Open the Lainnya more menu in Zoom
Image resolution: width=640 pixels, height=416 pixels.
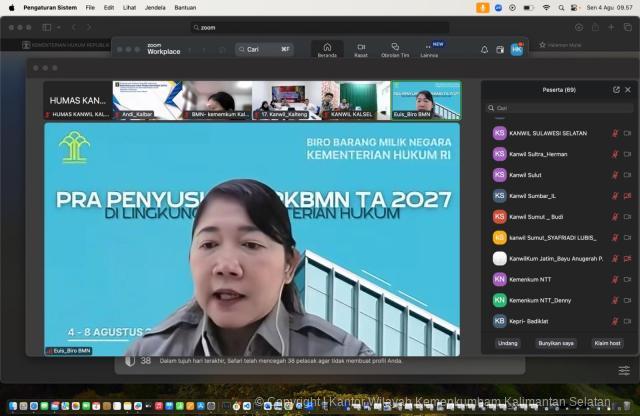point(429,50)
